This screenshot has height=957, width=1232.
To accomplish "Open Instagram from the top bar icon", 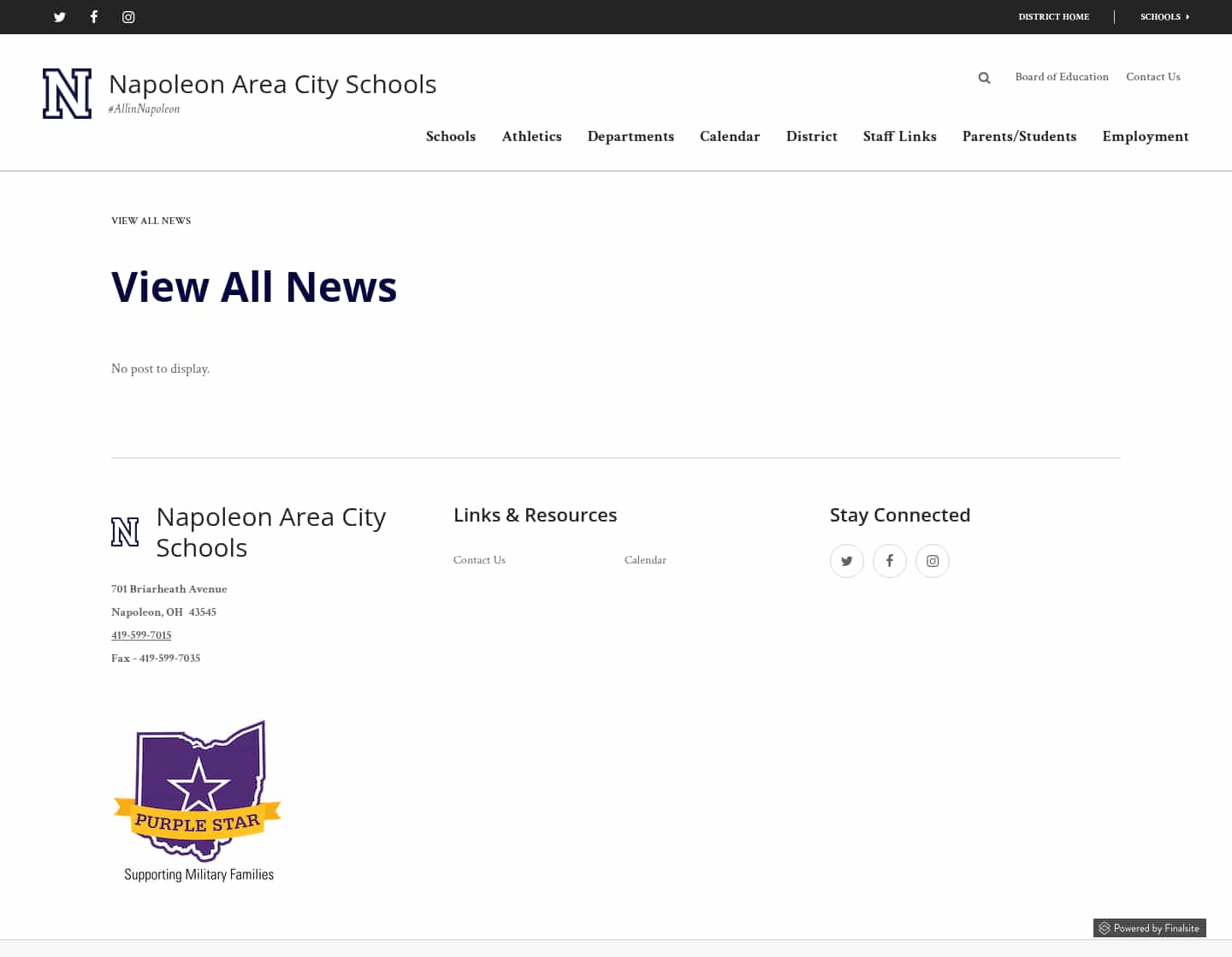I will click(x=127, y=16).
